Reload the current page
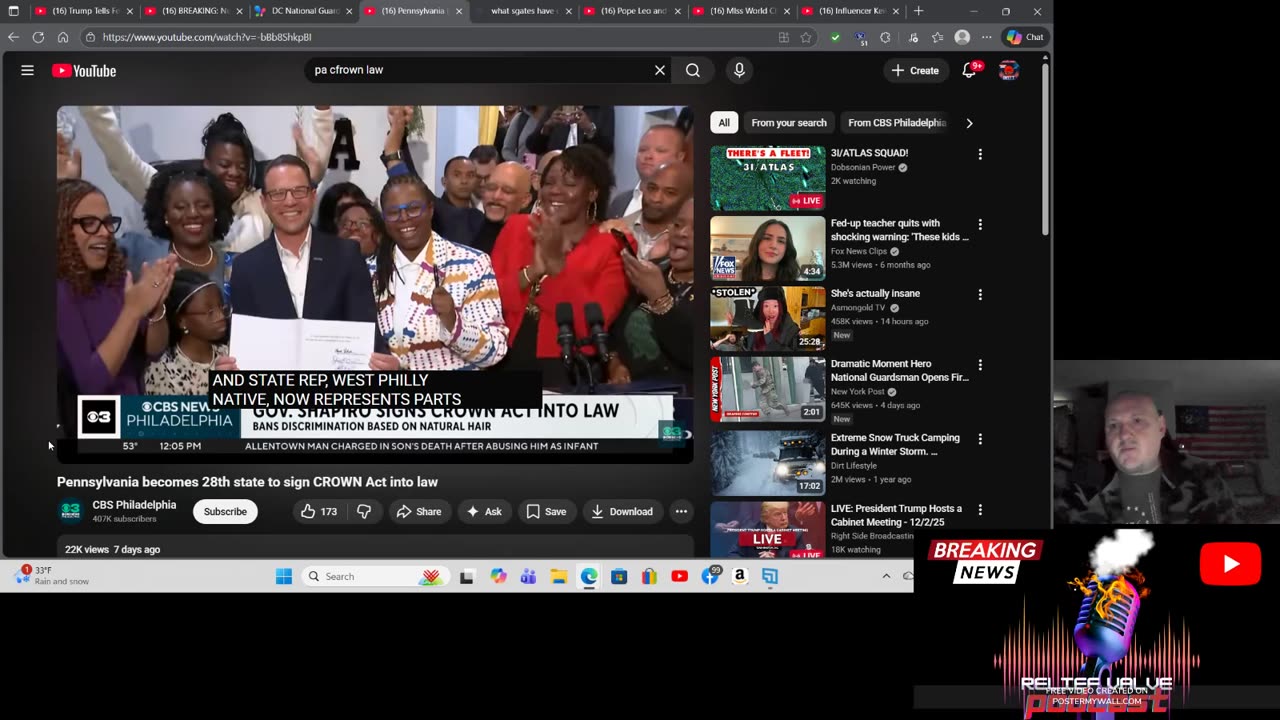This screenshot has height=720, width=1280. pyautogui.click(x=38, y=37)
